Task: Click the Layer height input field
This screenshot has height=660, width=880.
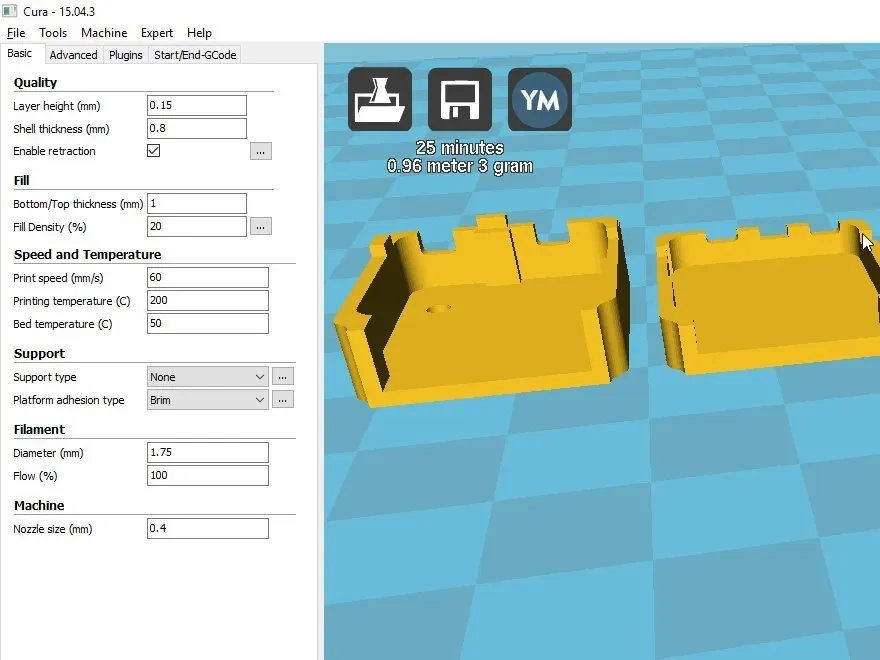Action: (196, 106)
